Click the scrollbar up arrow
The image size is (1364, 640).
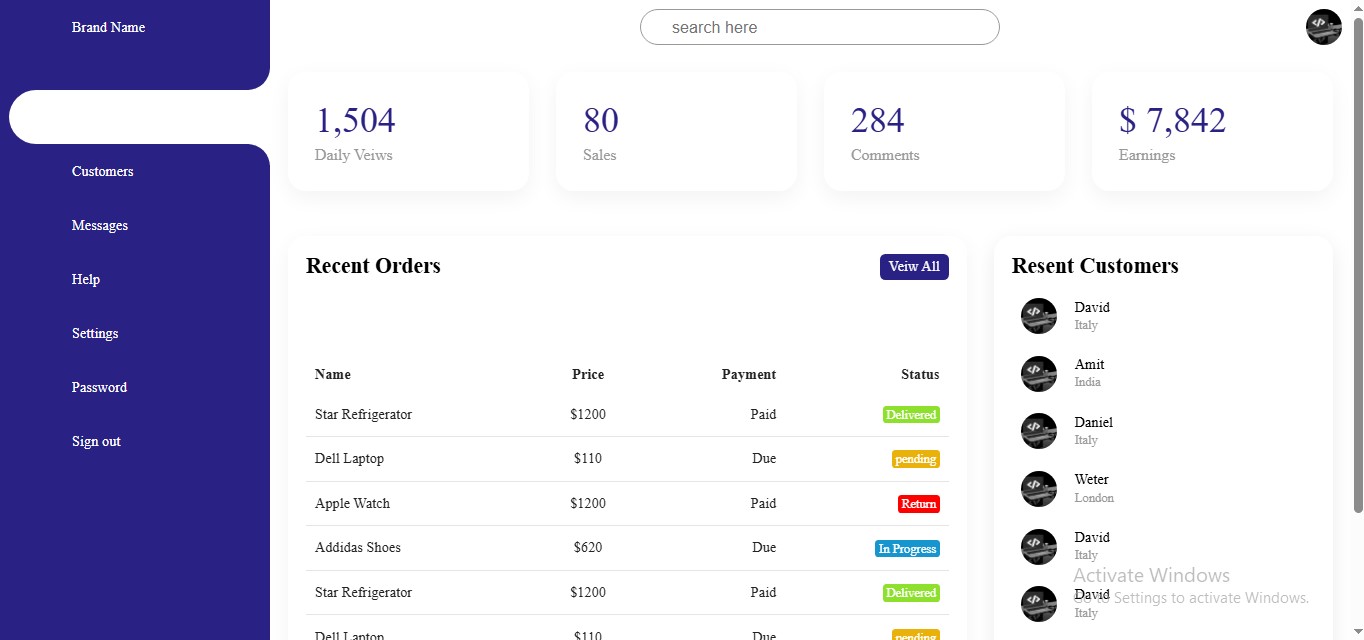pos(1357,7)
